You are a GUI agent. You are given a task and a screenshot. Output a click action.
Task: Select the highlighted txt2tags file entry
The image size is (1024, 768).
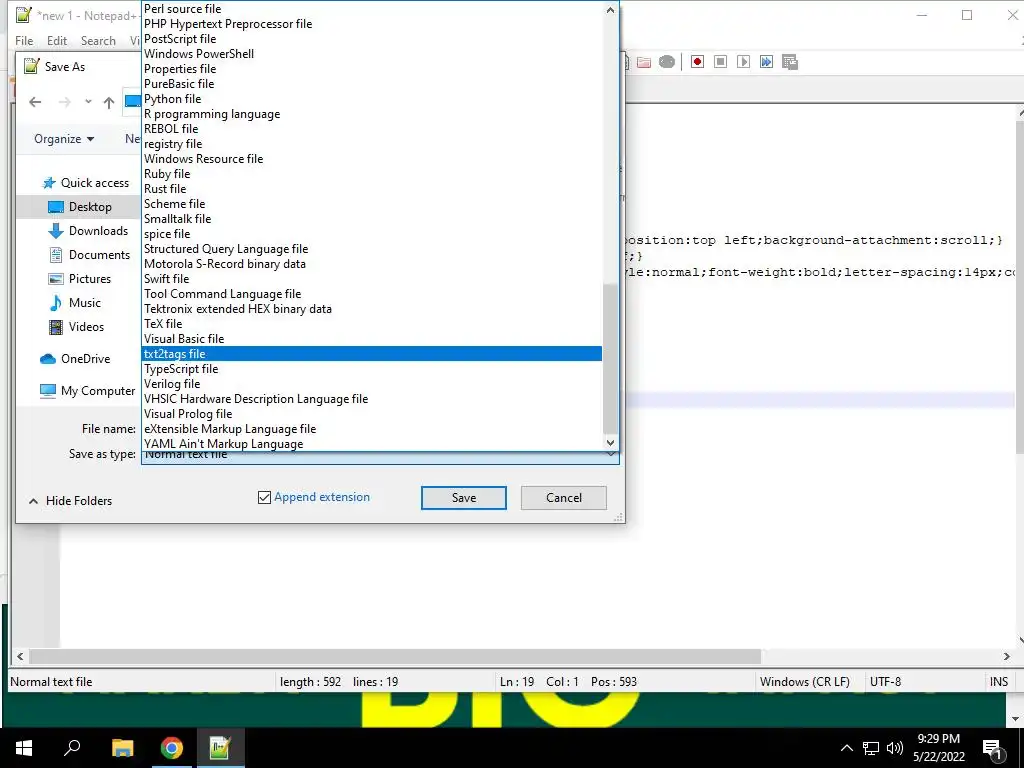coord(372,354)
